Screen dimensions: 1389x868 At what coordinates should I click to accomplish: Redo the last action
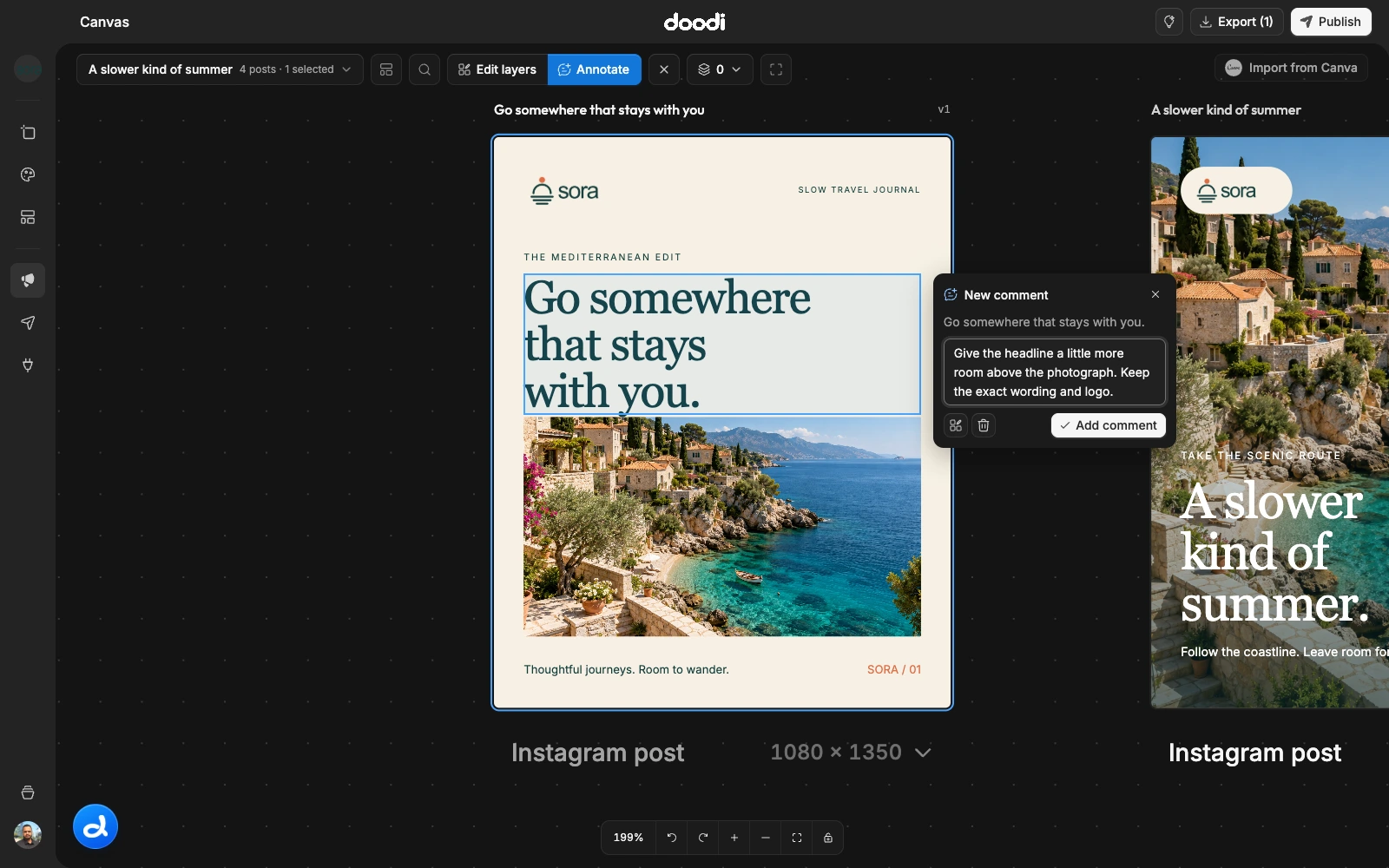coord(703,838)
